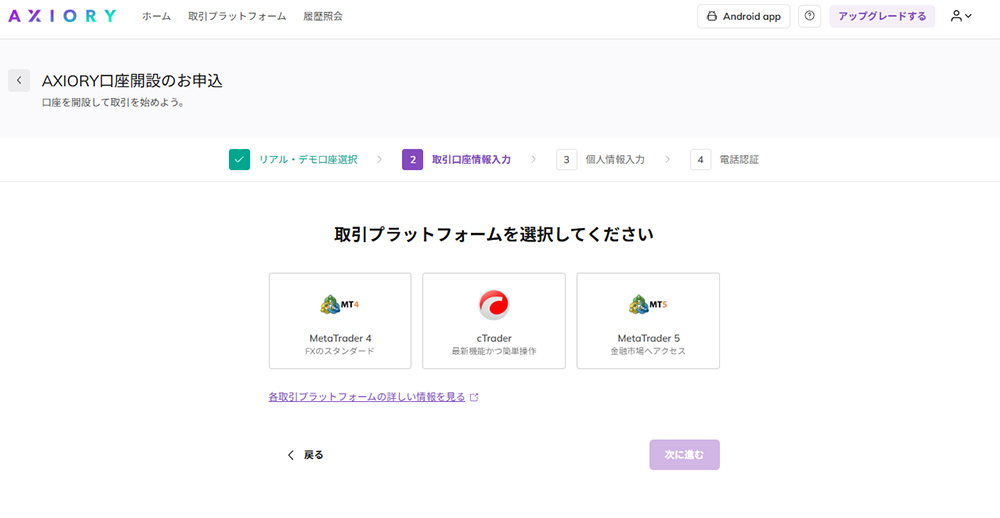Viewport: 1000px width, 518px height.
Task: Click the 口座を開設して取引を始めよう subtitle
Action: pyautogui.click(x=113, y=101)
